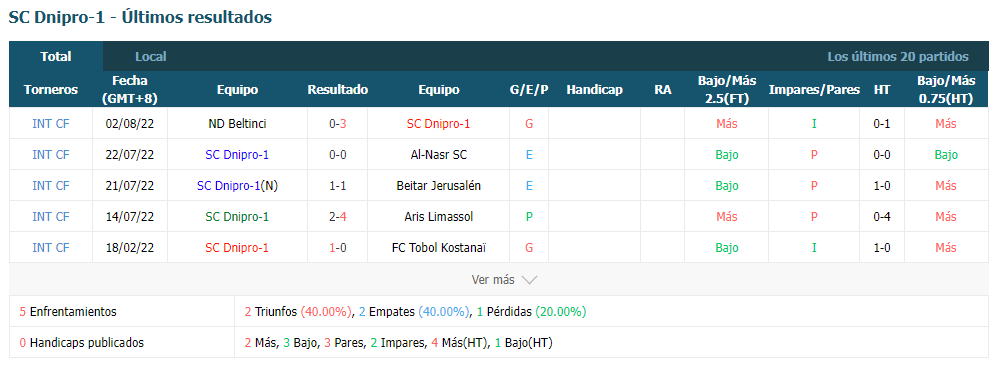Image resolution: width=997 pixels, height=367 pixels.
Task: Open INT CF tournament on 18/02/22 row
Action: tap(51, 247)
